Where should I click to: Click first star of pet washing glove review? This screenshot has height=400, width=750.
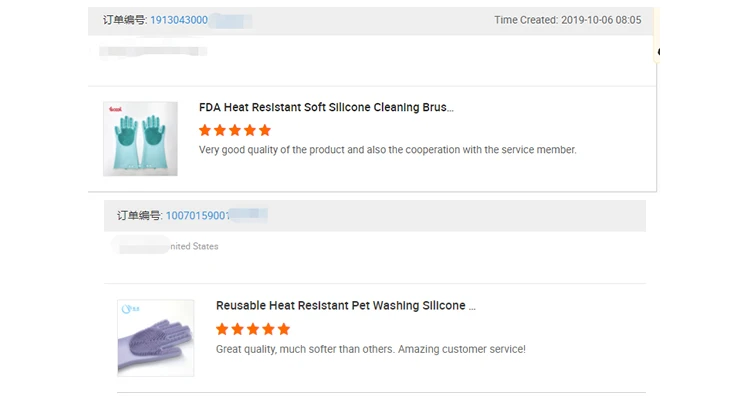click(222, 328)
